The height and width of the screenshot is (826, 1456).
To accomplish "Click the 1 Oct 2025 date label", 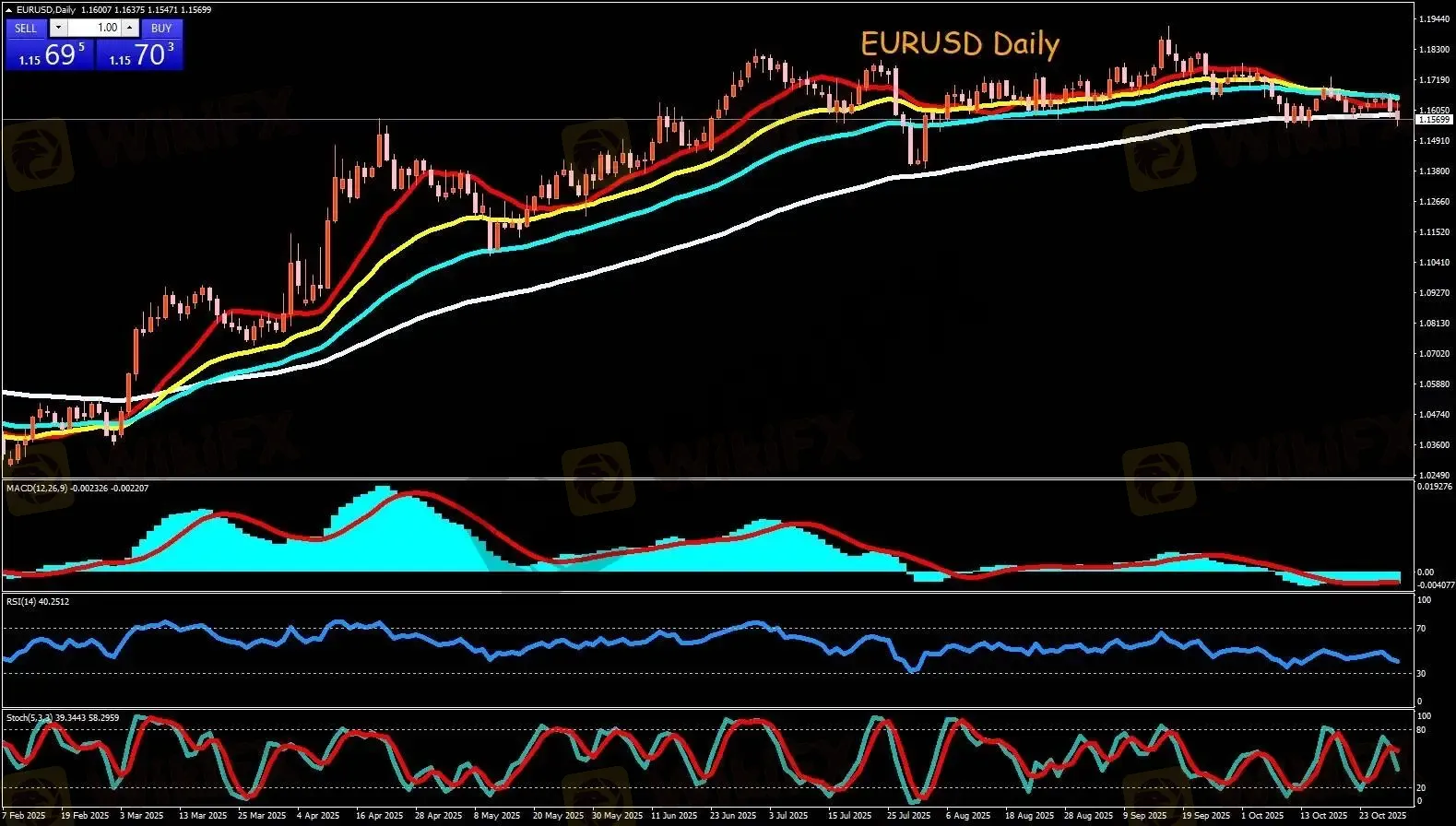I will (x=1262, y=816).
